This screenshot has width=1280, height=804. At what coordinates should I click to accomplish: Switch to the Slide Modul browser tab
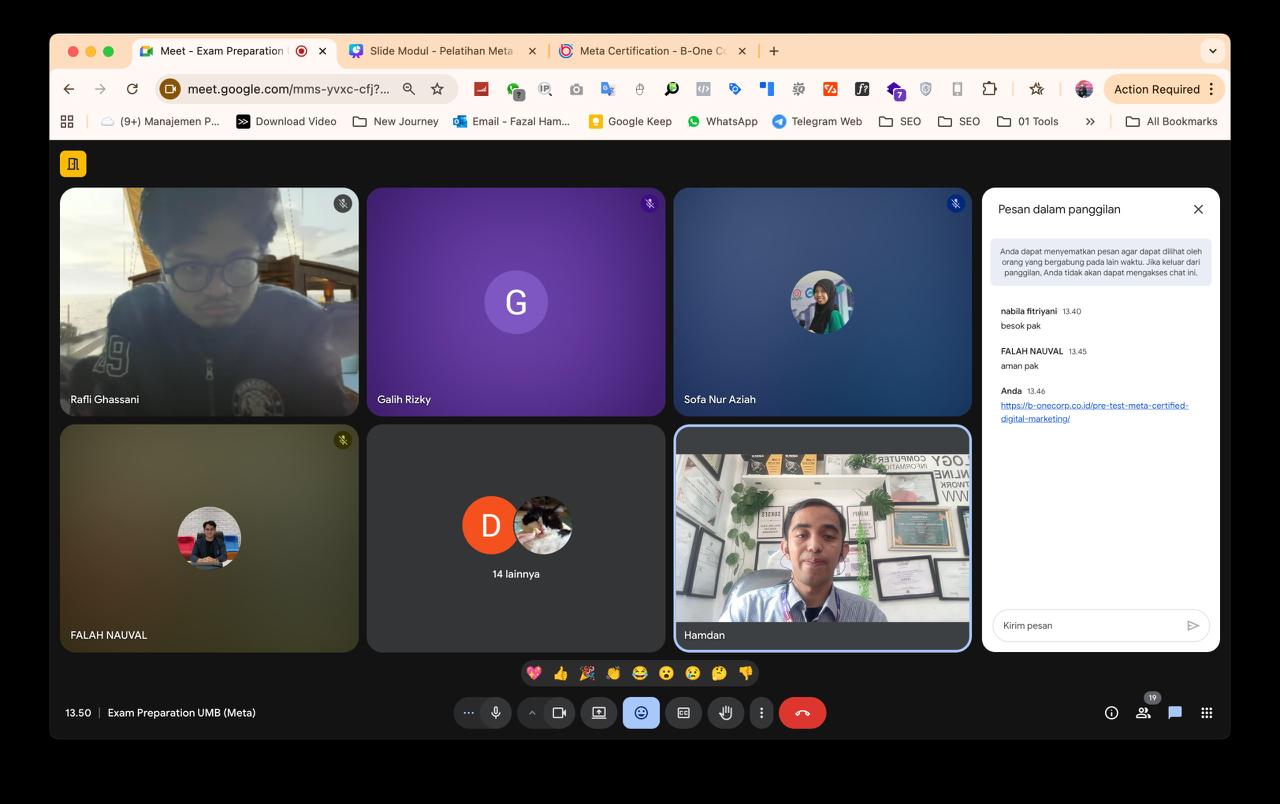pyautogui.click(x=440, y=51)
